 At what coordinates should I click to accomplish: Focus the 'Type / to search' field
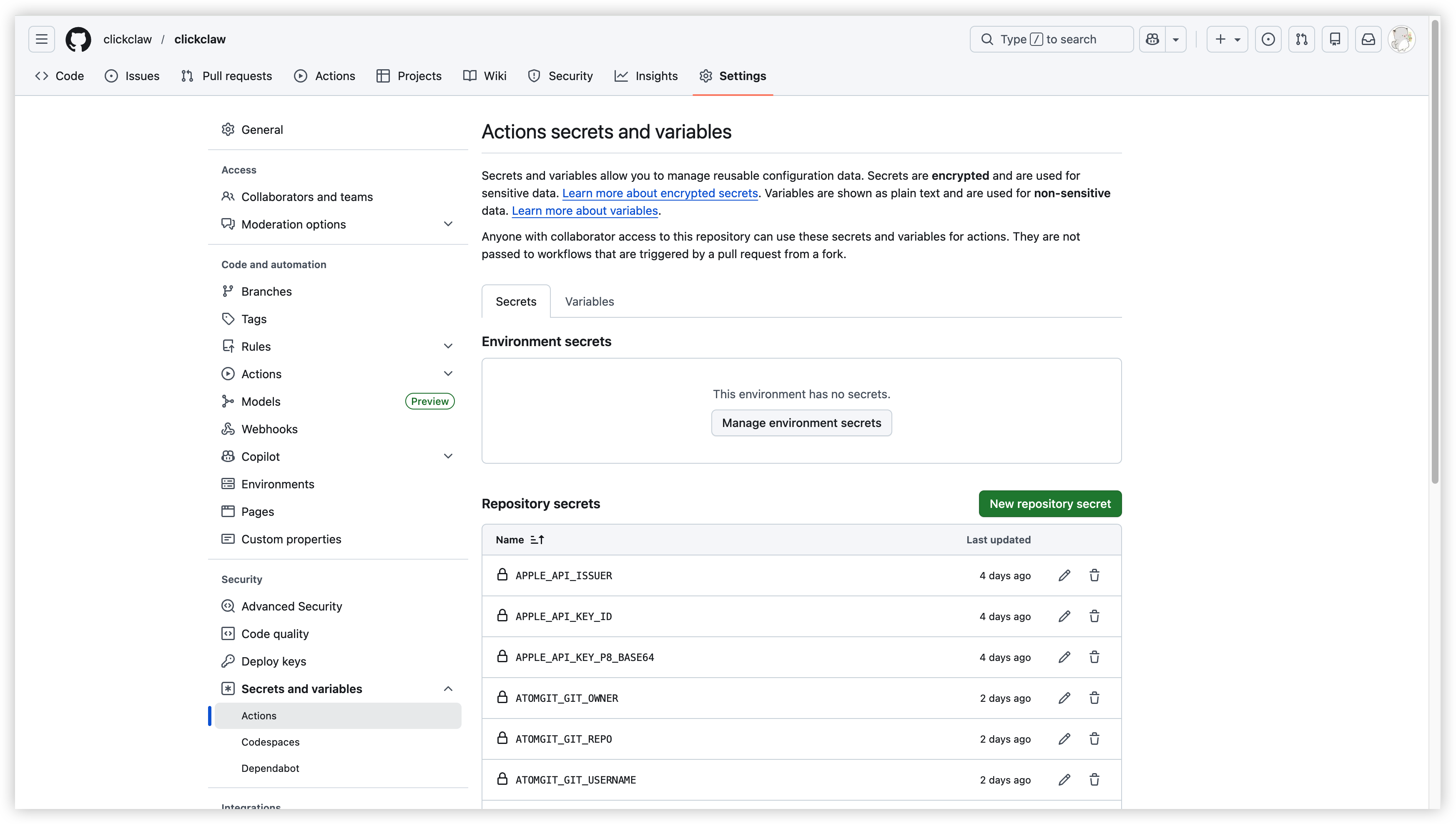[1052, 39]
